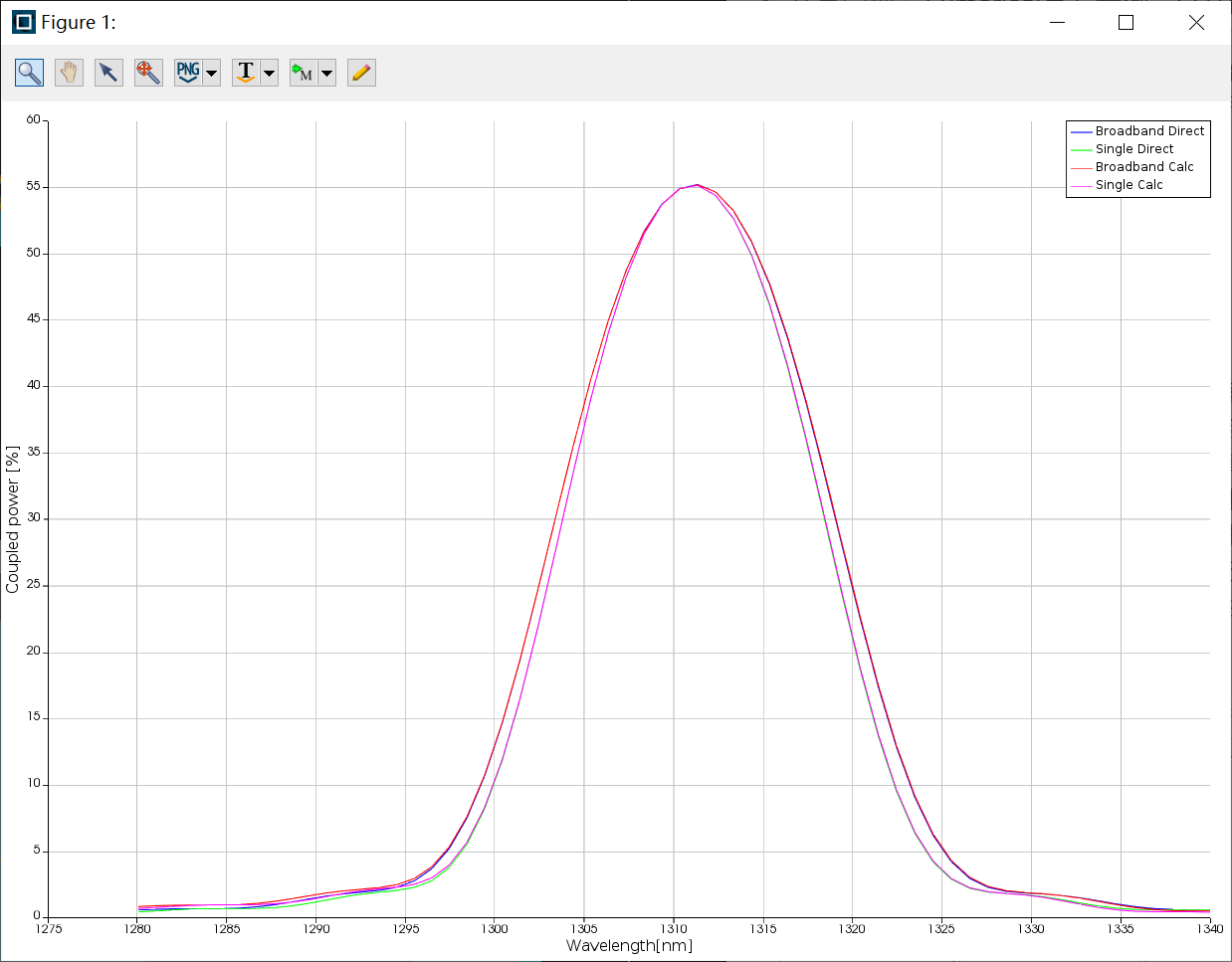Select the zoom magnifier tool
Image resolution: width=1232 pixels, height=962 pixels.
(29, 73)
